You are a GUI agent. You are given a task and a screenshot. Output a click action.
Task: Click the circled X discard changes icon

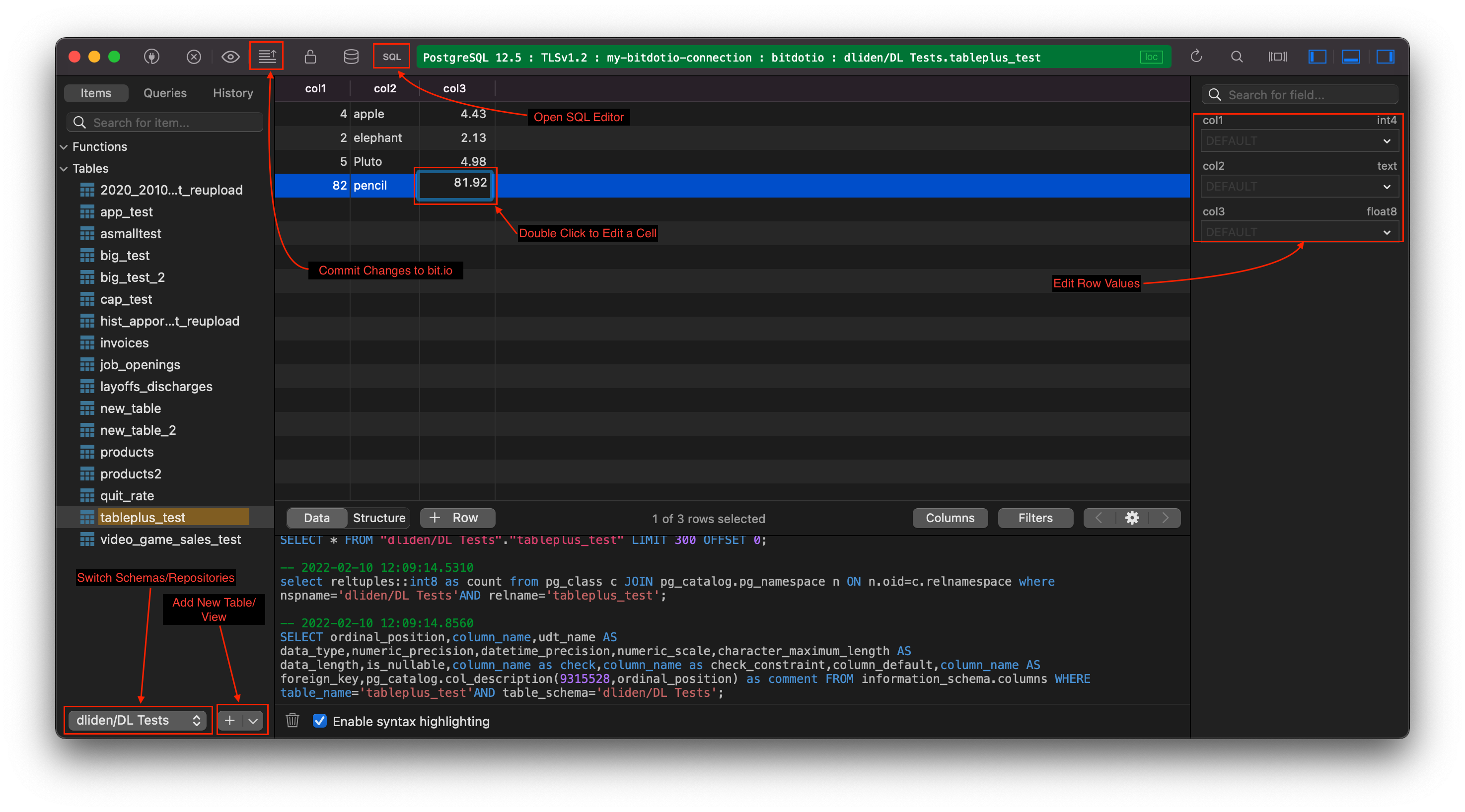click(x=194, y=56)
